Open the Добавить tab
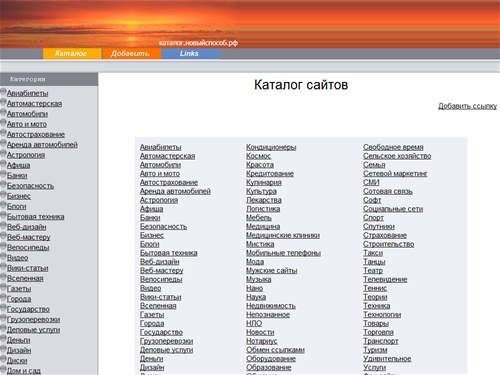This screenshot has height=375, width=500. (131, 54)
